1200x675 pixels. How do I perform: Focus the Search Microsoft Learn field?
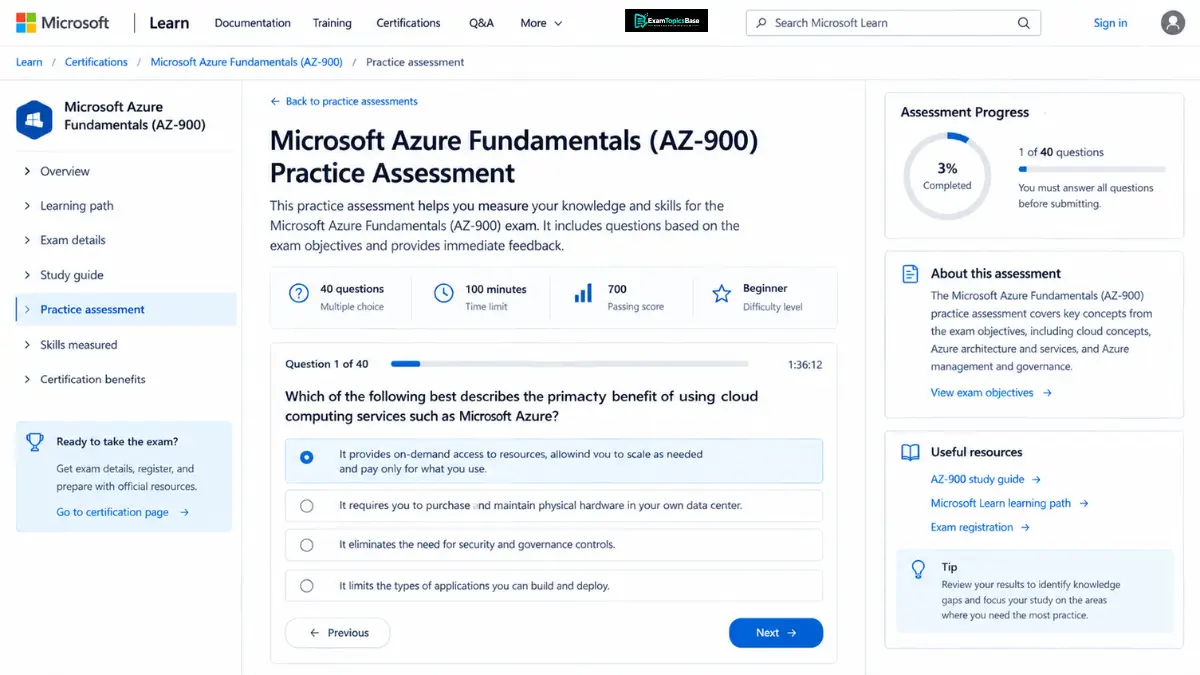[x=893, y=23]
